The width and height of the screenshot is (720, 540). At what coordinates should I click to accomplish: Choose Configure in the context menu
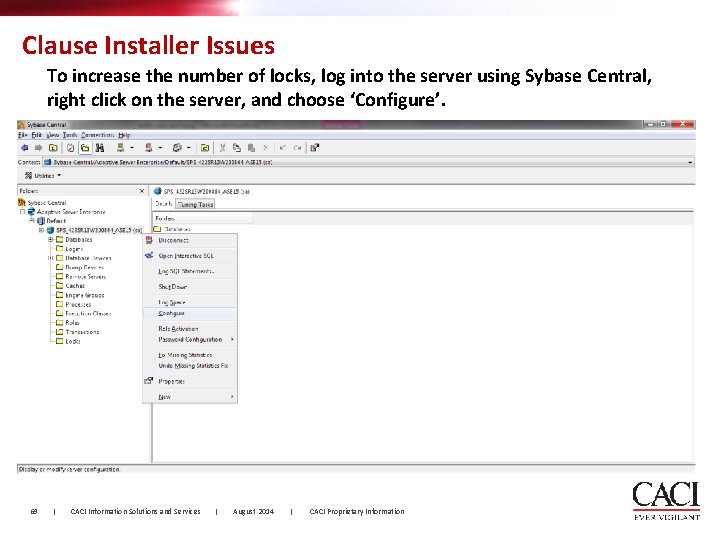190,313
